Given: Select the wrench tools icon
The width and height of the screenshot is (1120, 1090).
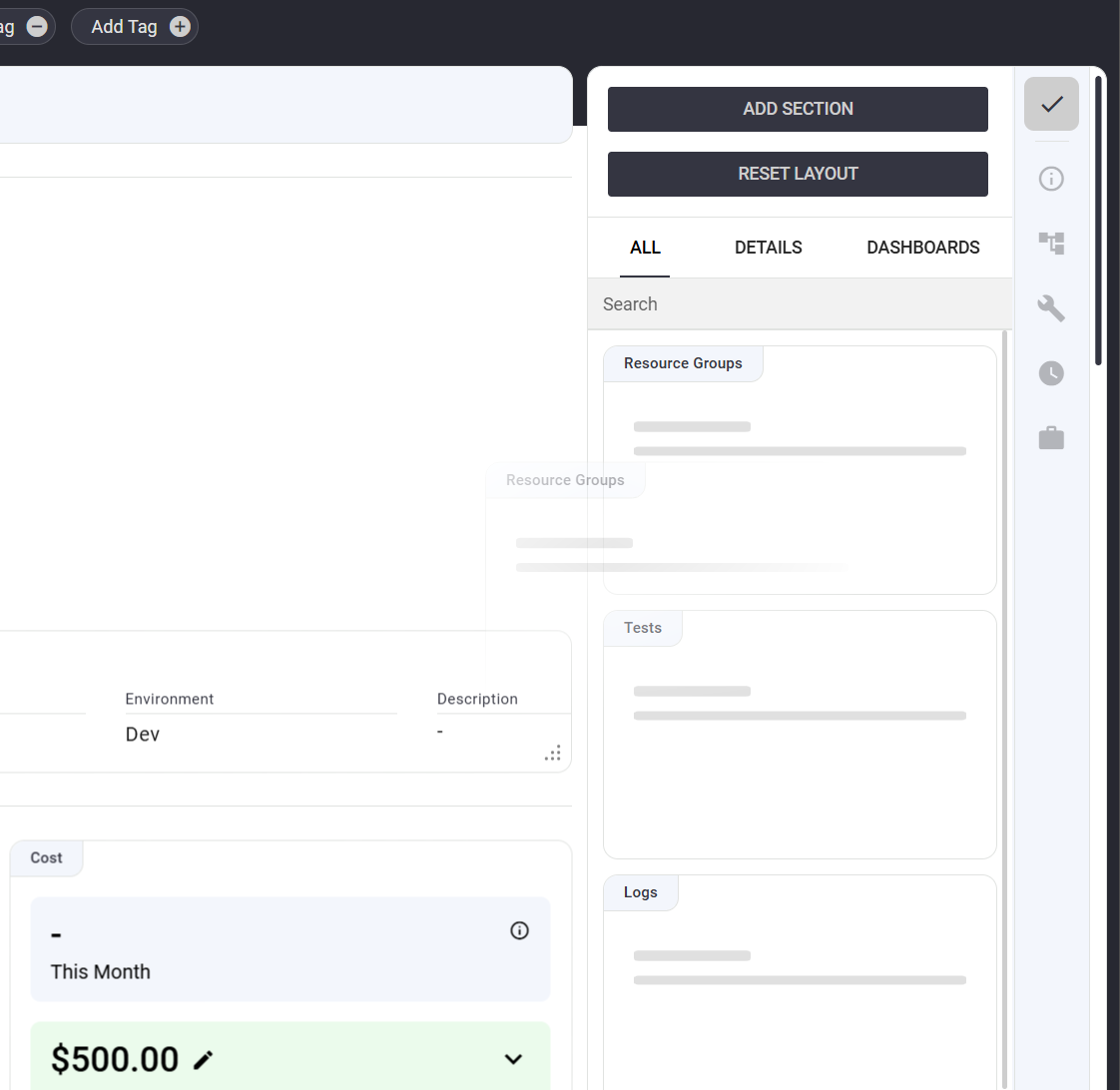Looking at the screenshot, I should (x=1051, y=308).
